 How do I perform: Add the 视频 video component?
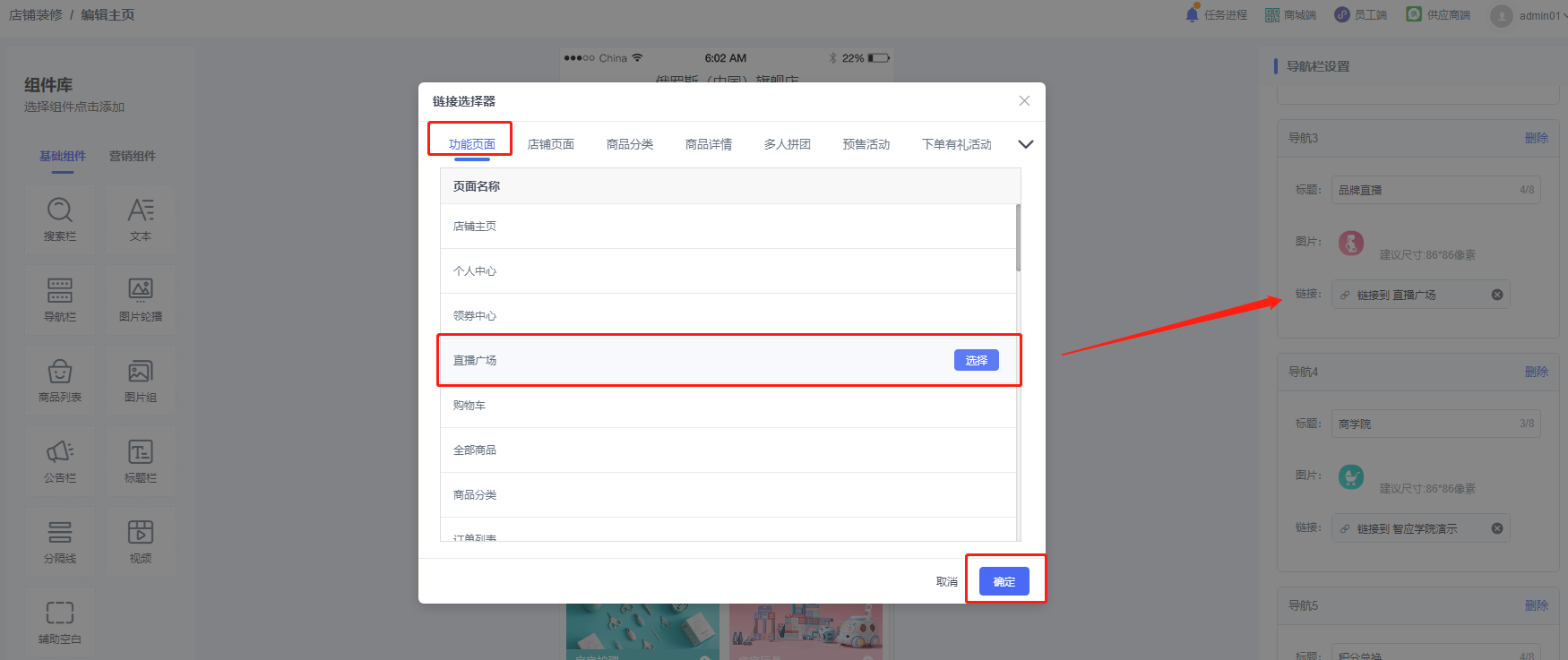tap(141, 542)
